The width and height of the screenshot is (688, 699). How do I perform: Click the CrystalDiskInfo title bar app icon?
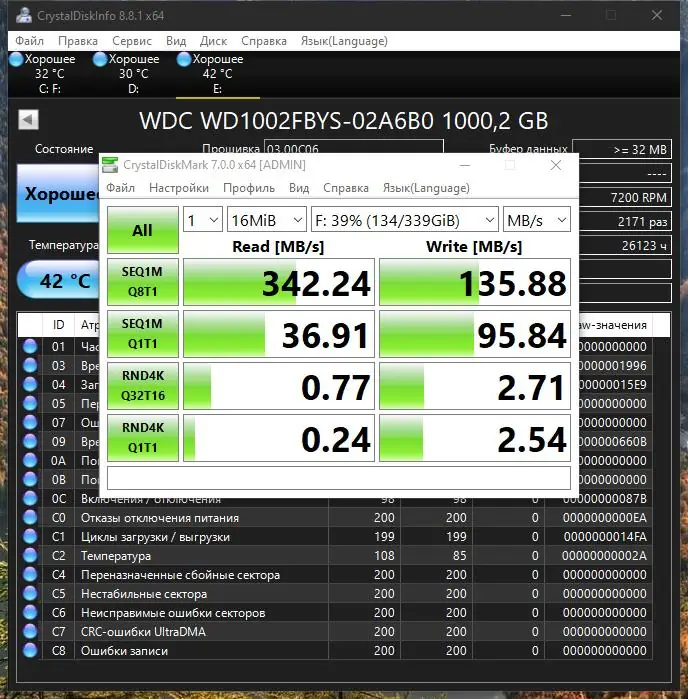tap(24, 16)
